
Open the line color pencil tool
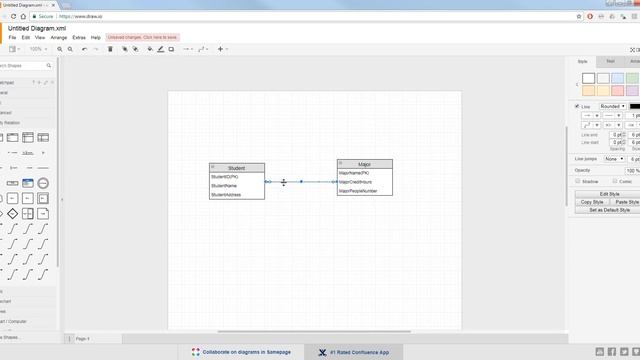click(x=160, y=49)
